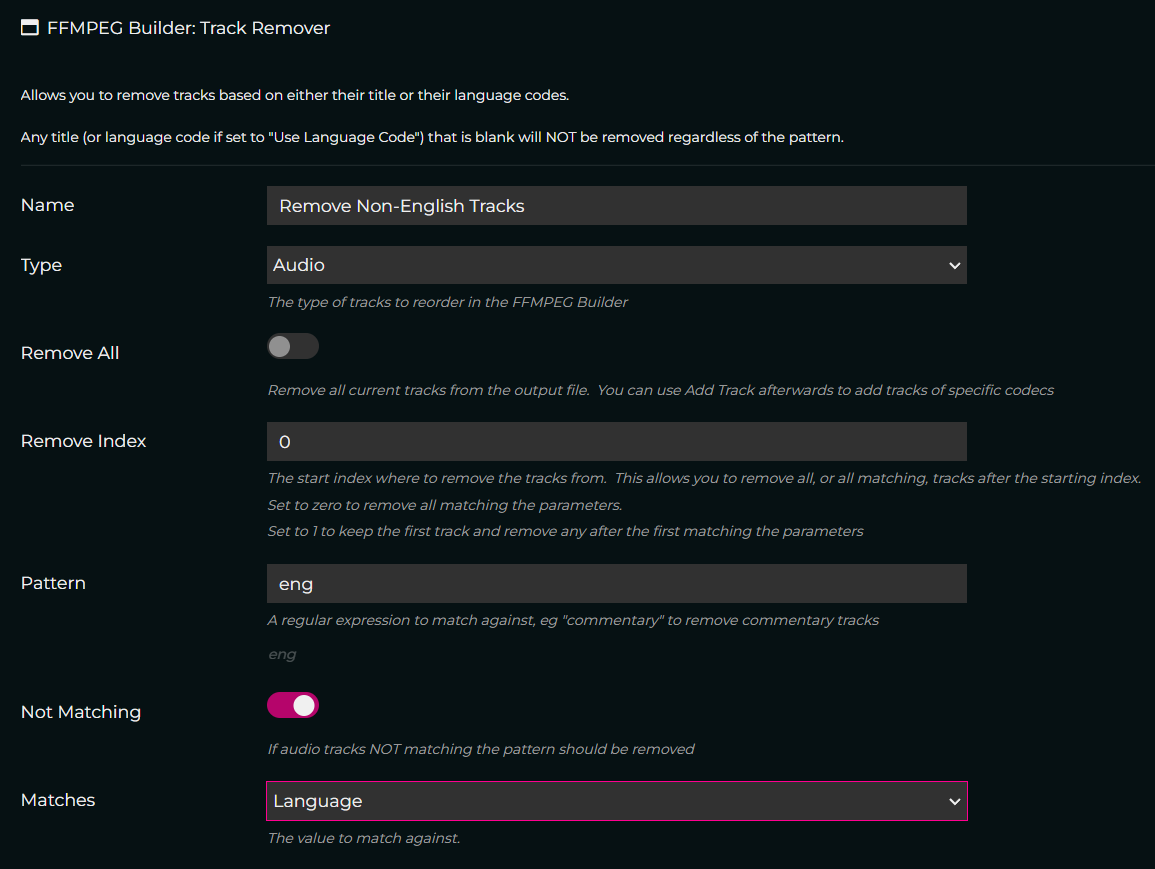
Task: Click into the Pattern field containing eng
Action: pyautogui.click(x=617, y=583)
